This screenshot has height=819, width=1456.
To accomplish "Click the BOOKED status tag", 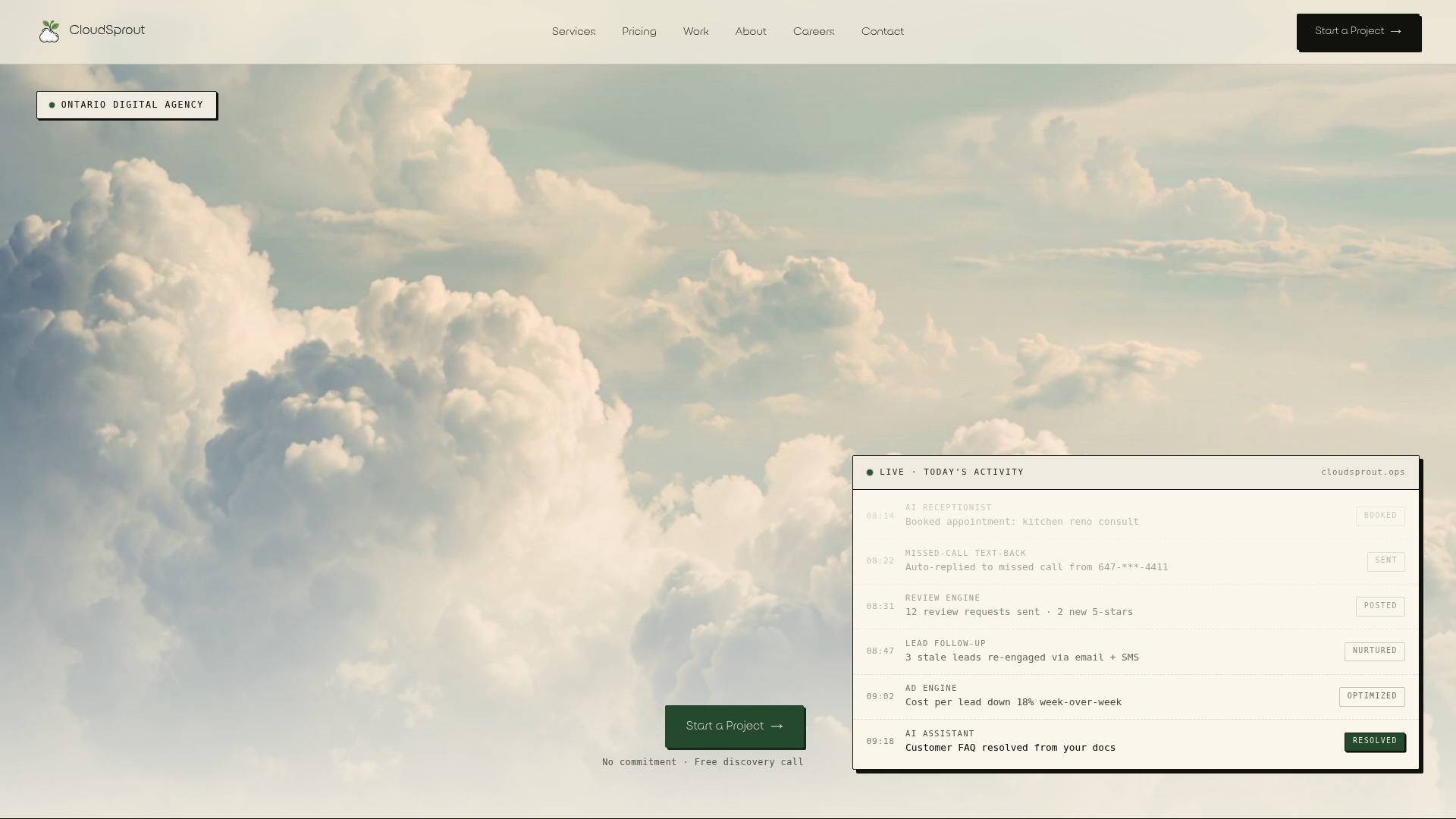I will coord(1380,516).
